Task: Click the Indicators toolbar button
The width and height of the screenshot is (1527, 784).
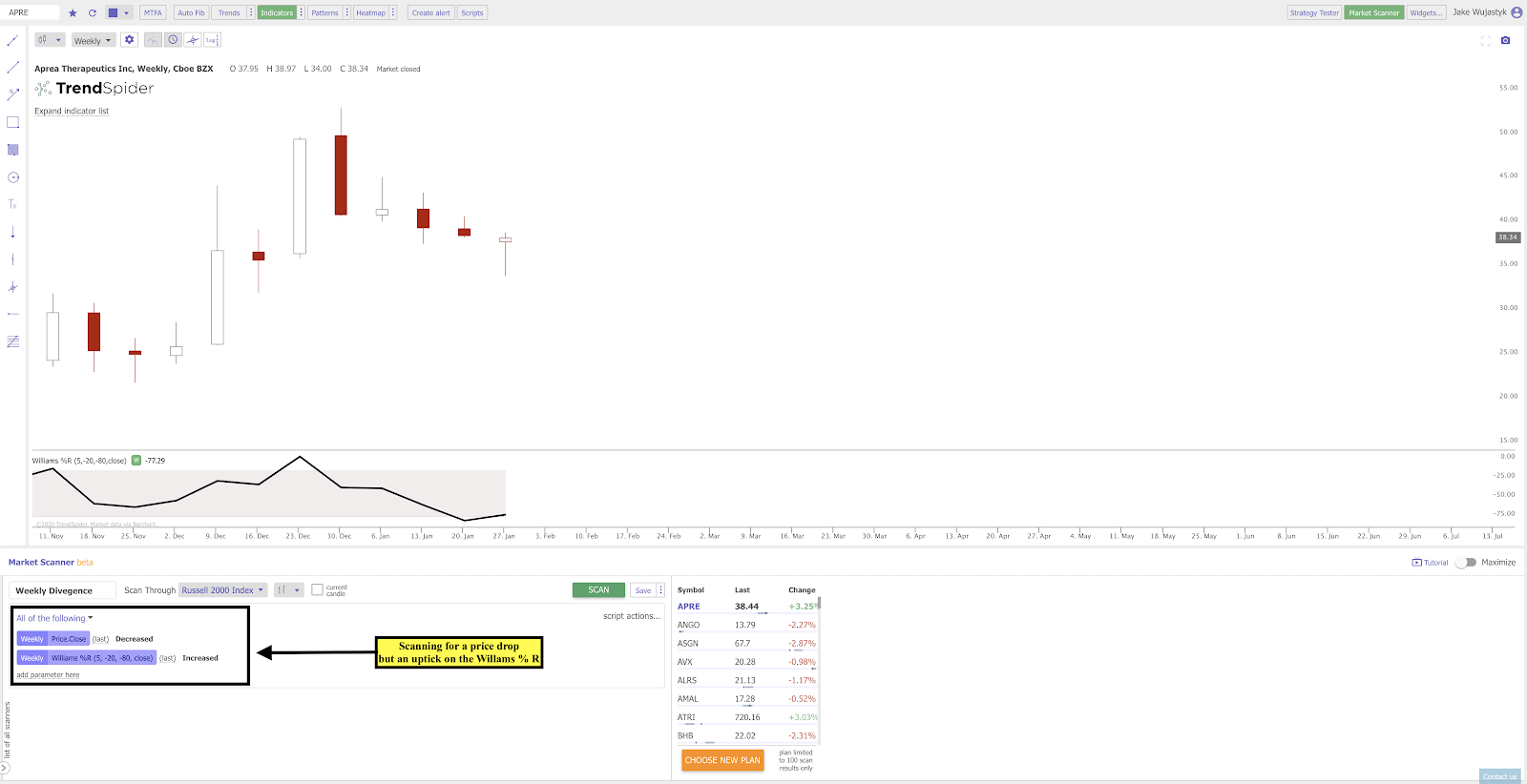Action: [x=277, y=12]
